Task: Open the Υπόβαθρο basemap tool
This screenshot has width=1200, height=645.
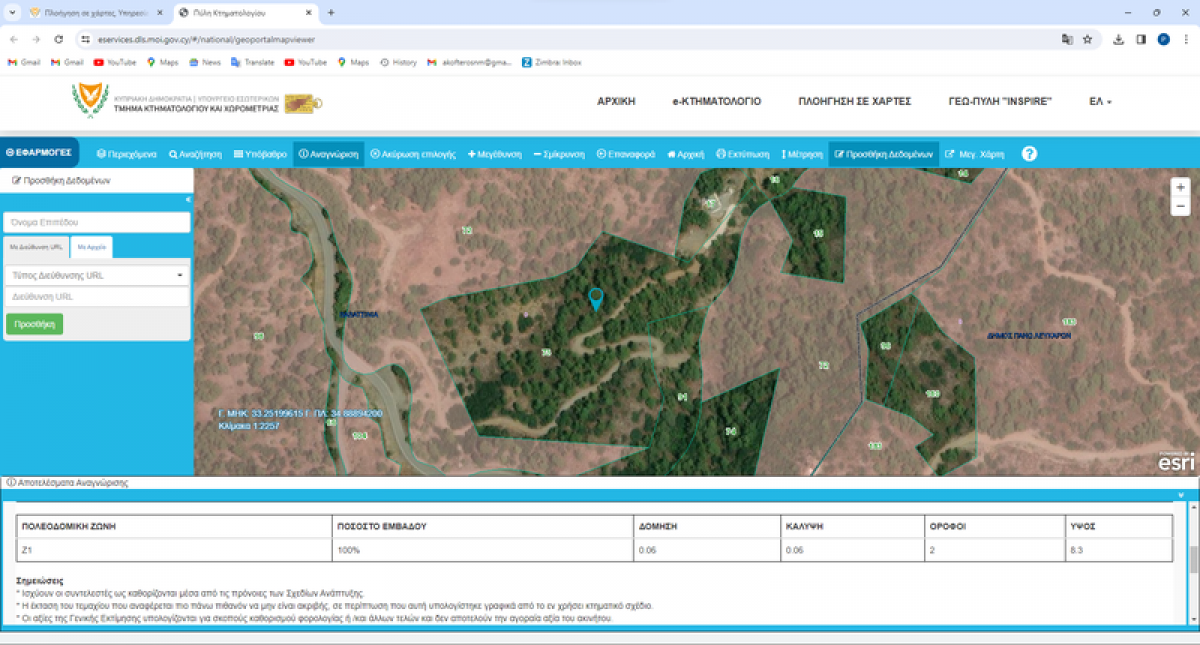Action: [259, 154]
